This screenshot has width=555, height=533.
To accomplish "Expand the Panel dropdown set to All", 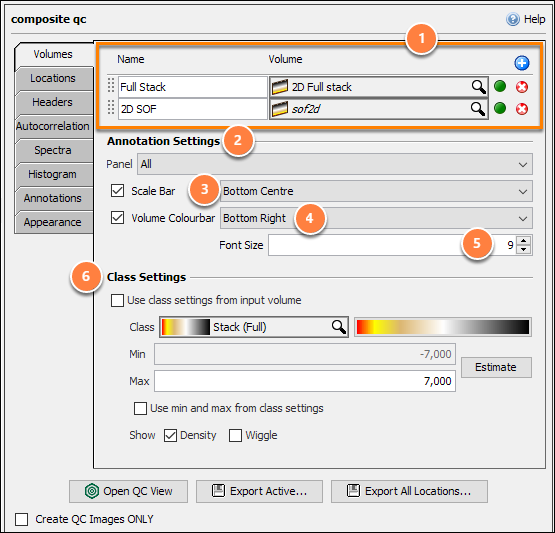I will tap(334, 164).
